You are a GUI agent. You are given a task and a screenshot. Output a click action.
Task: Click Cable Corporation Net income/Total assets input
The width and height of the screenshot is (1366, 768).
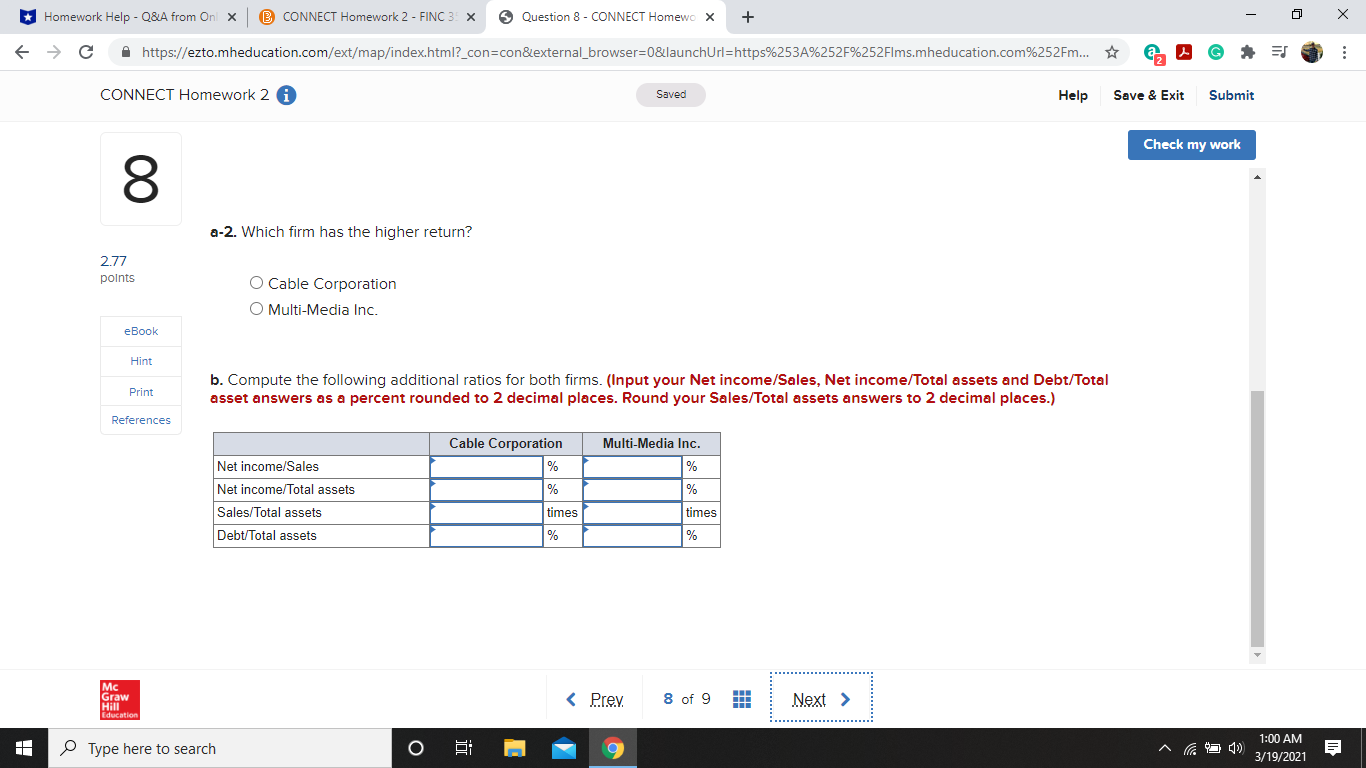pyautogui.click(x=487, y=490)
